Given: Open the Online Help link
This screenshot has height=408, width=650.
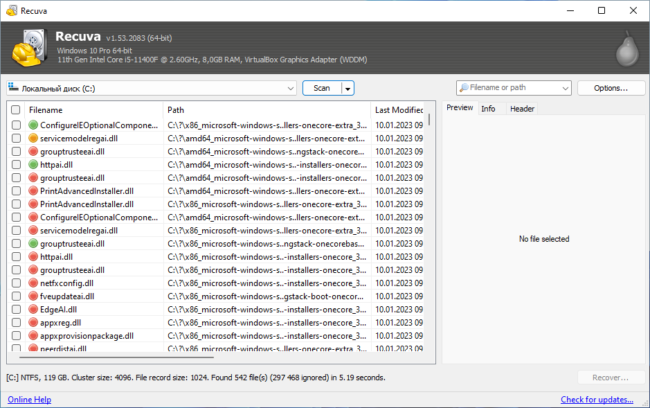Looking at the screenshot, I should (x=29, y=400).
